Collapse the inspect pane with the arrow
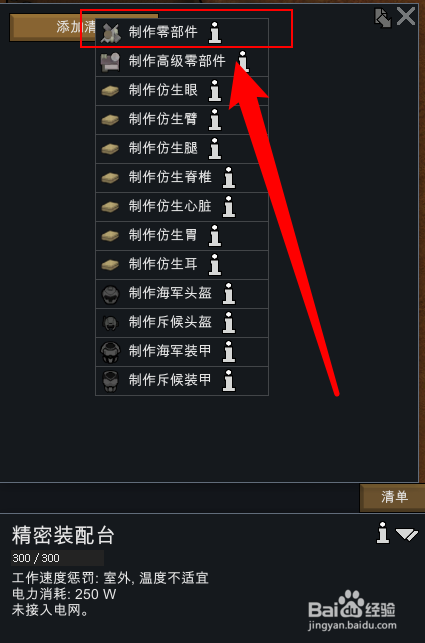This screenshot has height=643, width=425. (x=407, y=534)
